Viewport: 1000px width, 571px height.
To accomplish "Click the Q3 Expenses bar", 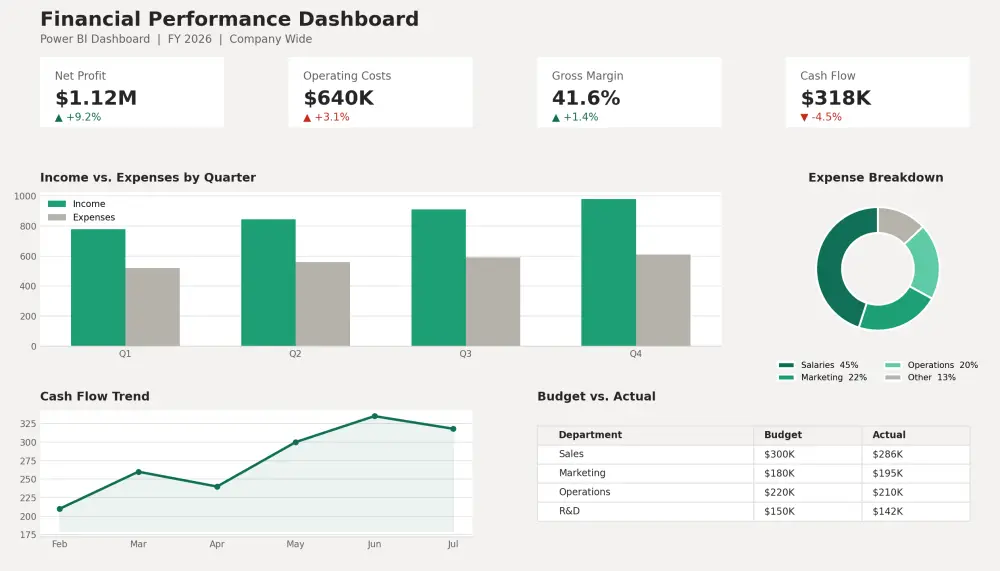I will tap(493, 302).
